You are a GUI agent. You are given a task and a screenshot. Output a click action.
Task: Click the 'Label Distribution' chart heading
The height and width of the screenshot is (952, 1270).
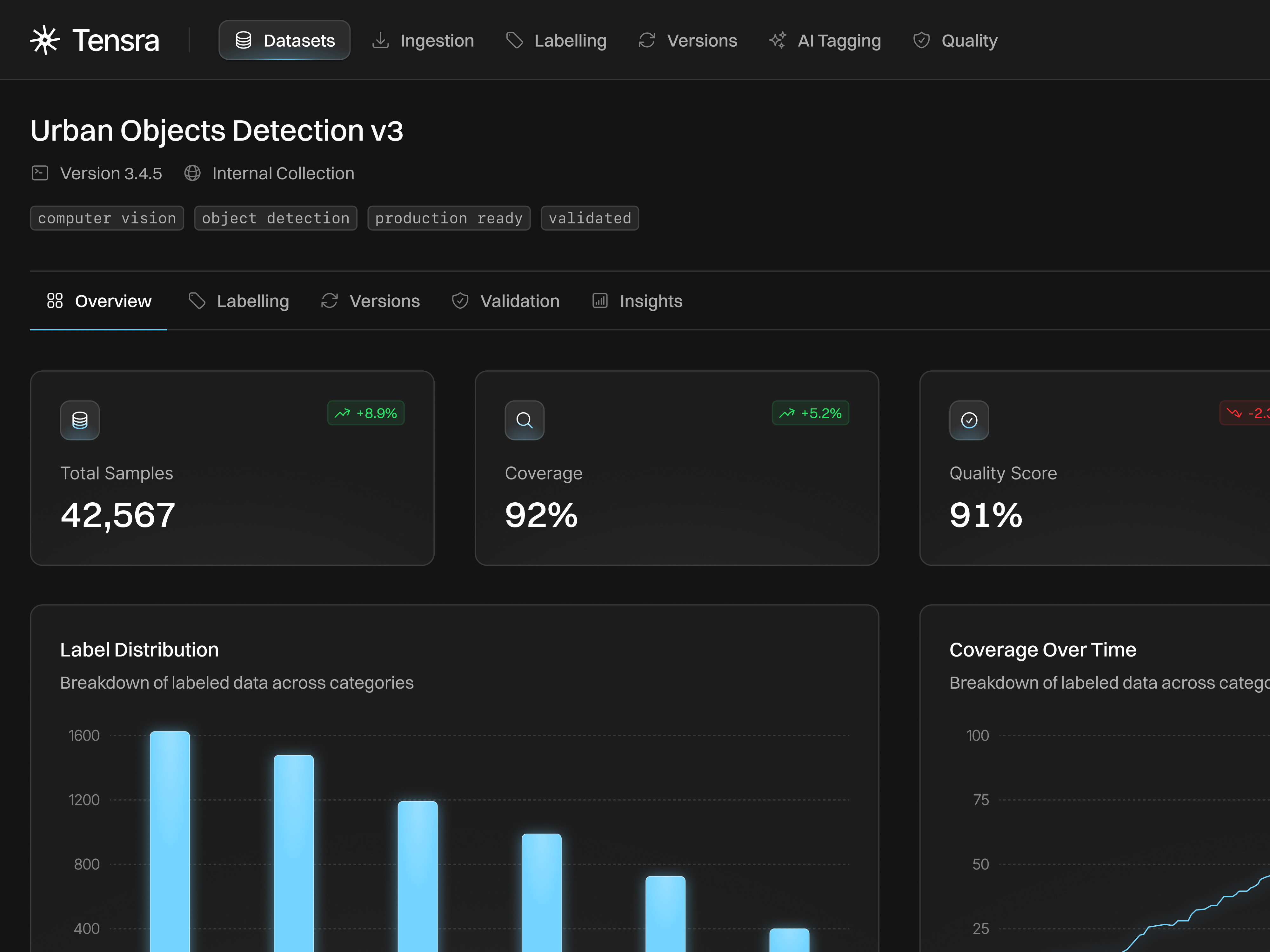tap(139, 650)
